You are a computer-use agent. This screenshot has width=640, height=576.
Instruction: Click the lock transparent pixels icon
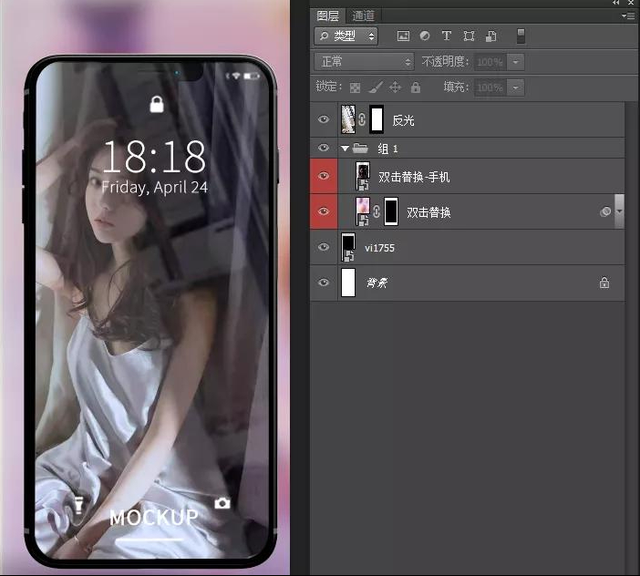click(x=354, y=88)
